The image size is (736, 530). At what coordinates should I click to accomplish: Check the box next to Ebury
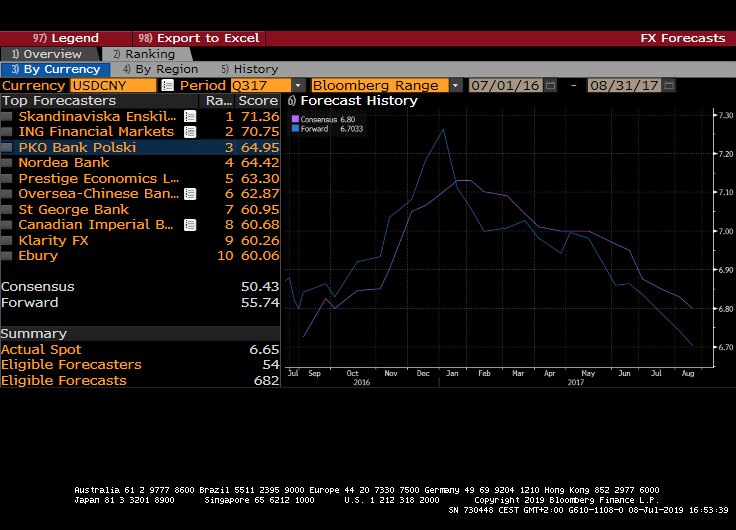click(x=8, y=256)
